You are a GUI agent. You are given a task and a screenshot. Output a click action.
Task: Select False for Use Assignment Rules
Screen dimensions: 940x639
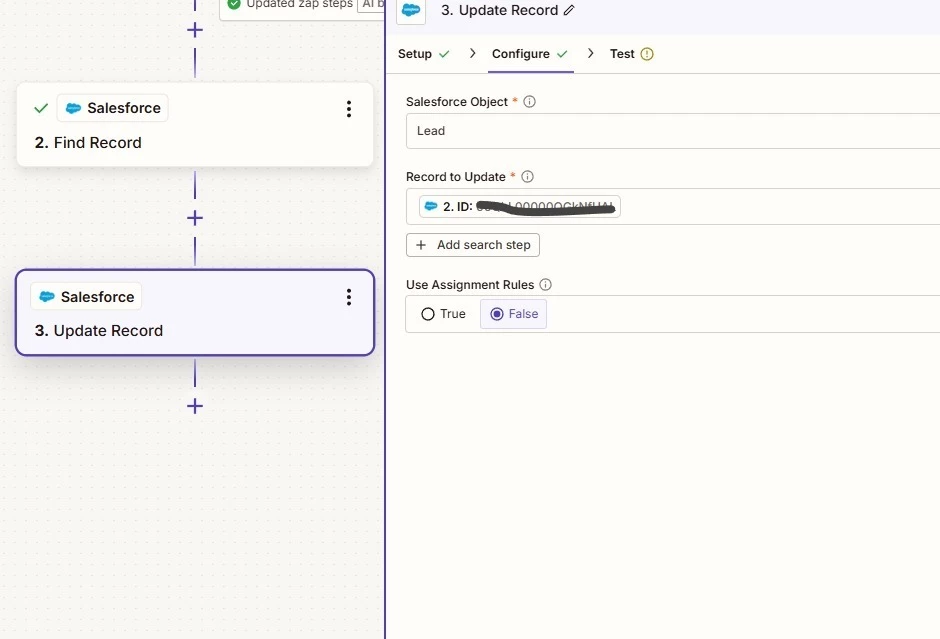(x=514, y=314)
